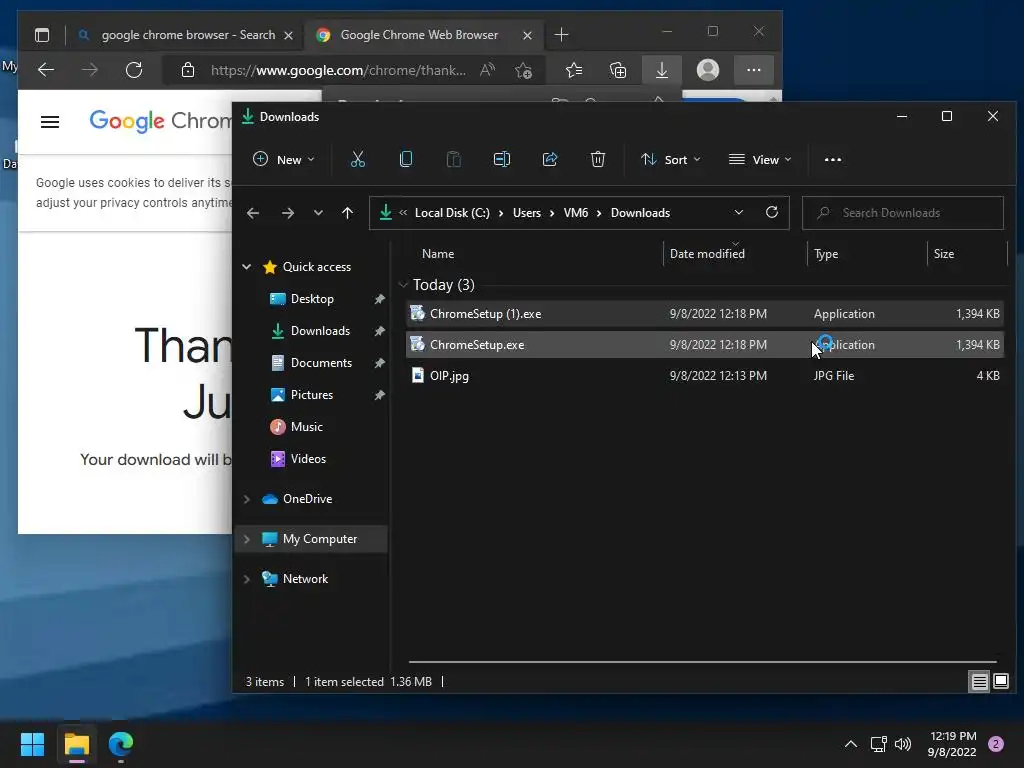Click the Copy icon in Explorer toolbar
This screenshot has height=768, width=1024.
[406, 159]
